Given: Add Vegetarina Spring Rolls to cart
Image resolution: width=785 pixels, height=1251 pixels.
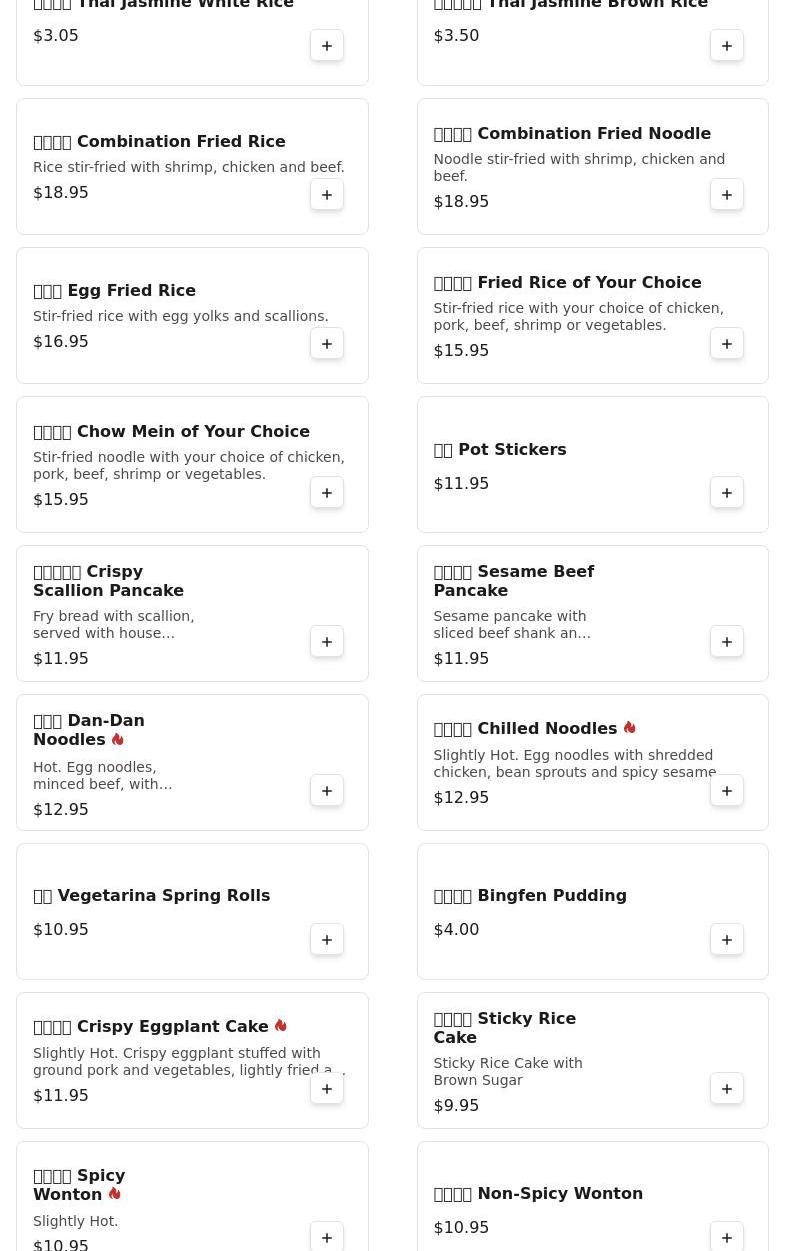Looking at the screenshot, I should click(x=327, y=940).
